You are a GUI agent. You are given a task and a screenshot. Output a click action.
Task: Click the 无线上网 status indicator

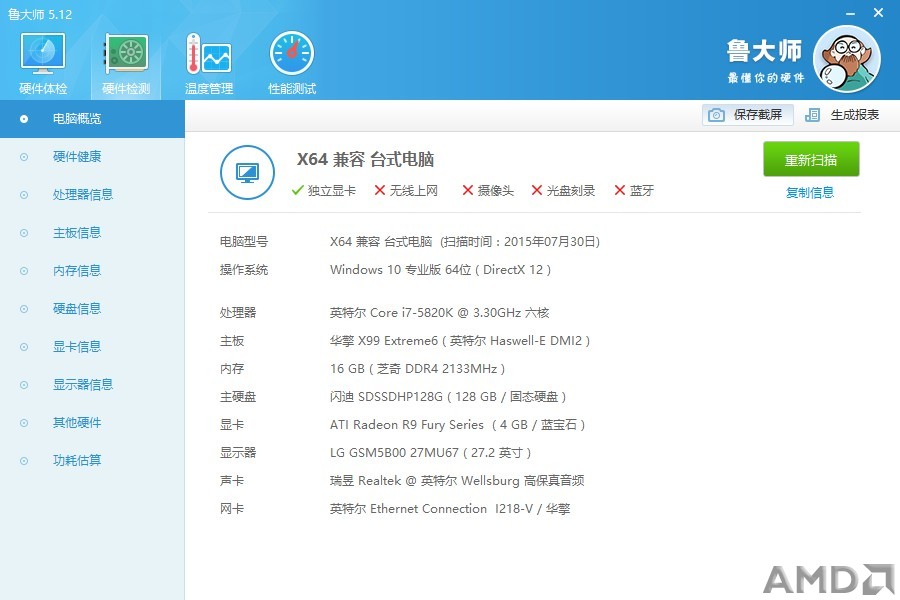(406, 191)
